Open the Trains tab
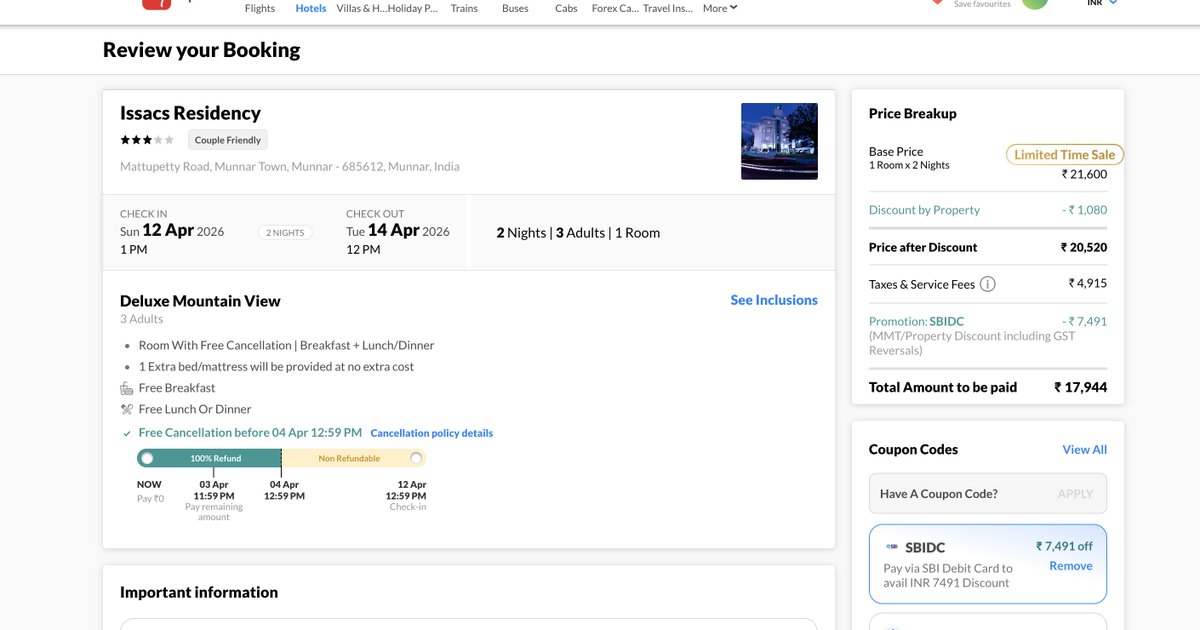Screen dimensions: 1200x630 (464, 8)
